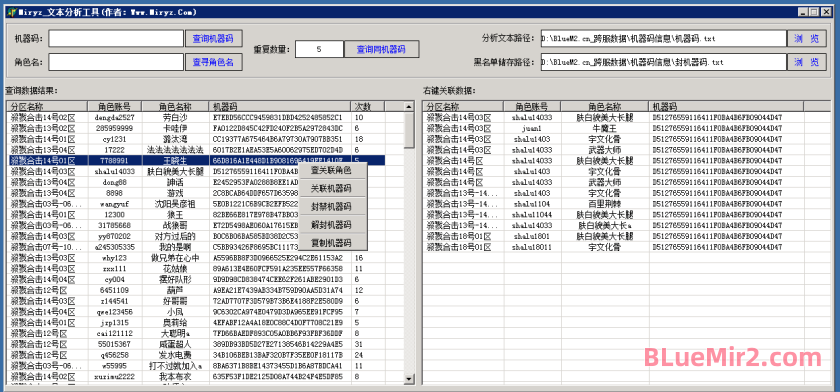Select the row with account 6451109
The width and height of the screenshot is (840, 392).
196,290
